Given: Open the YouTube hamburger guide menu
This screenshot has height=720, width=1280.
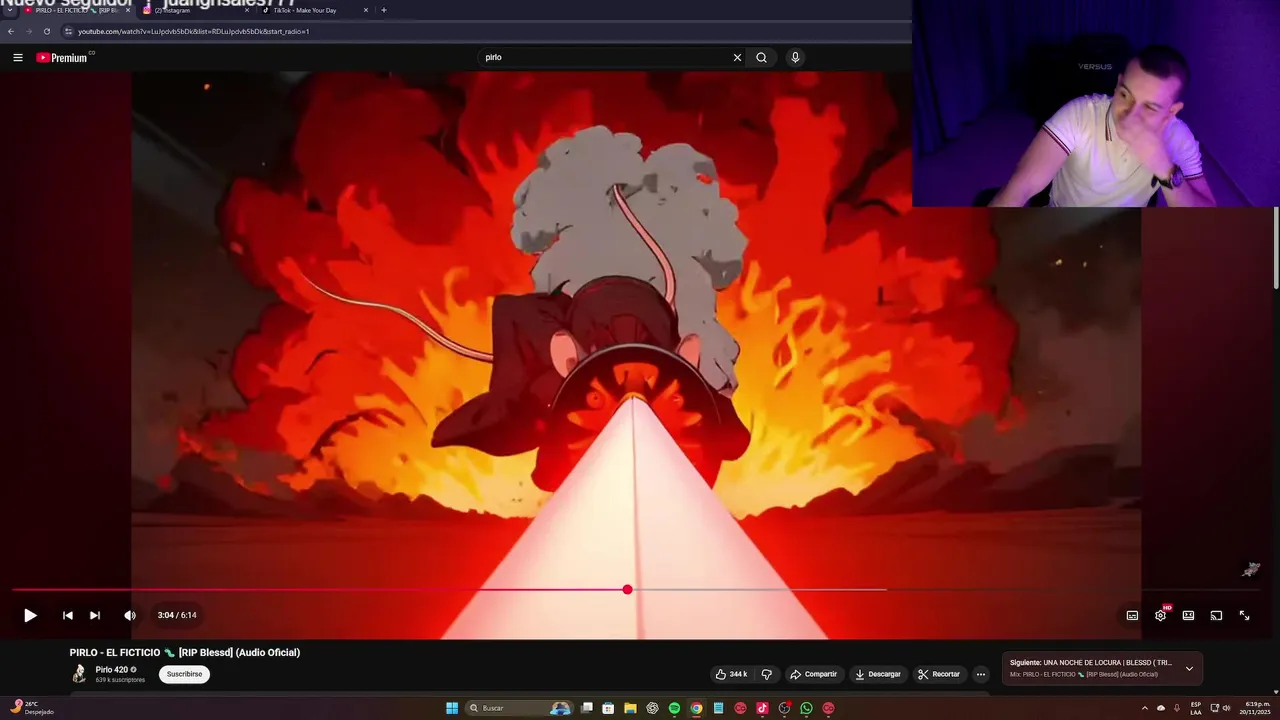Looking at the screenshot, I should (x=18, y=57).
